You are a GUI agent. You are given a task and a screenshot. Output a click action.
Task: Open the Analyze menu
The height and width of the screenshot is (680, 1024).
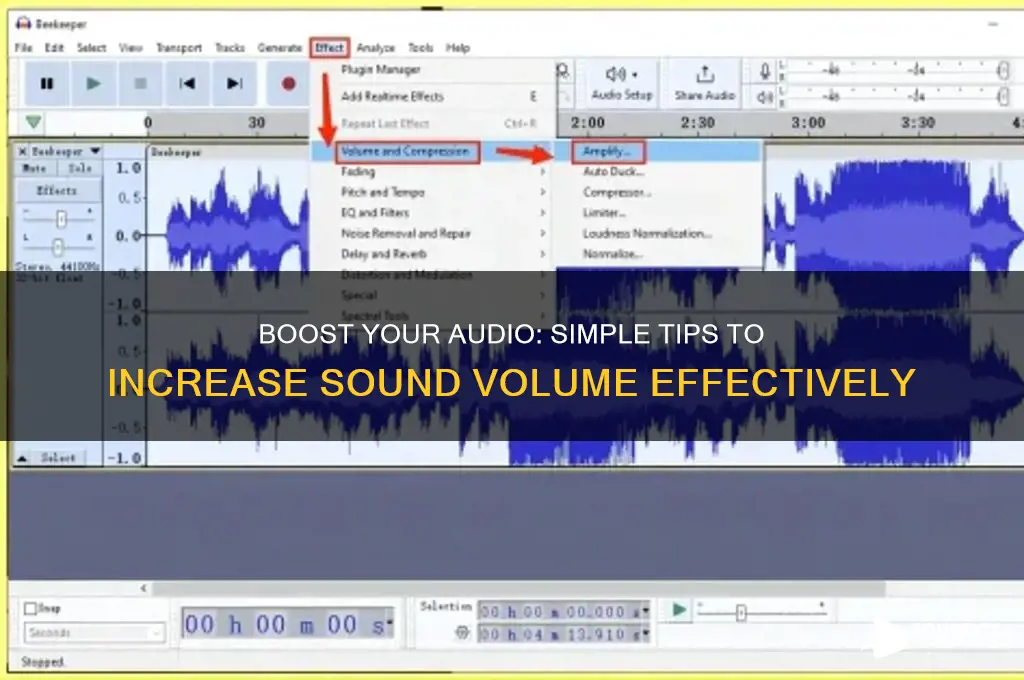pos(376,48)
